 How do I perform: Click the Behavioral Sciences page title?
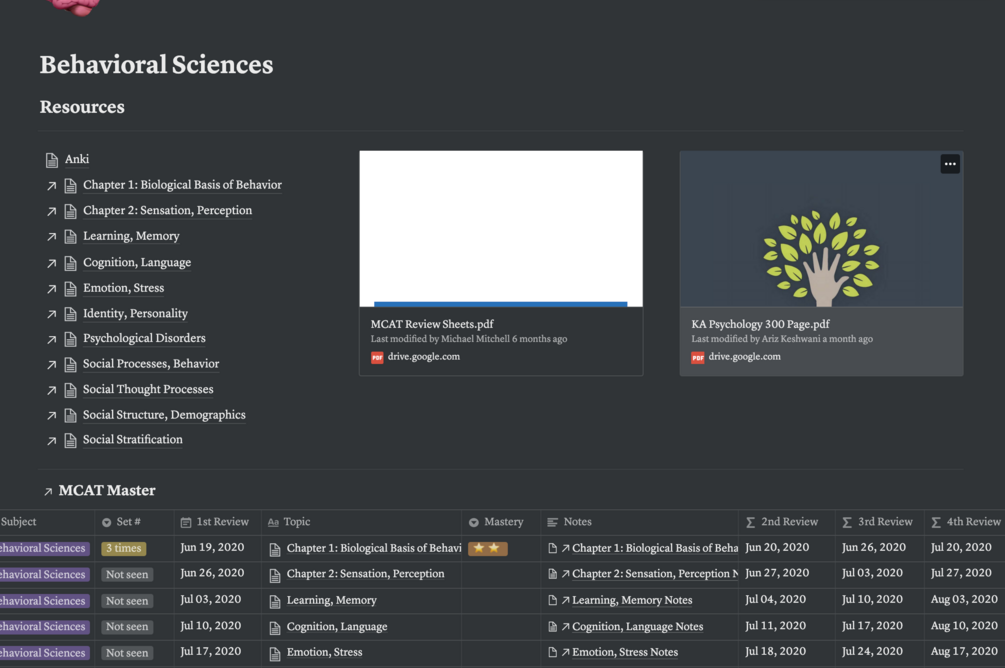(x=156, y=64)
